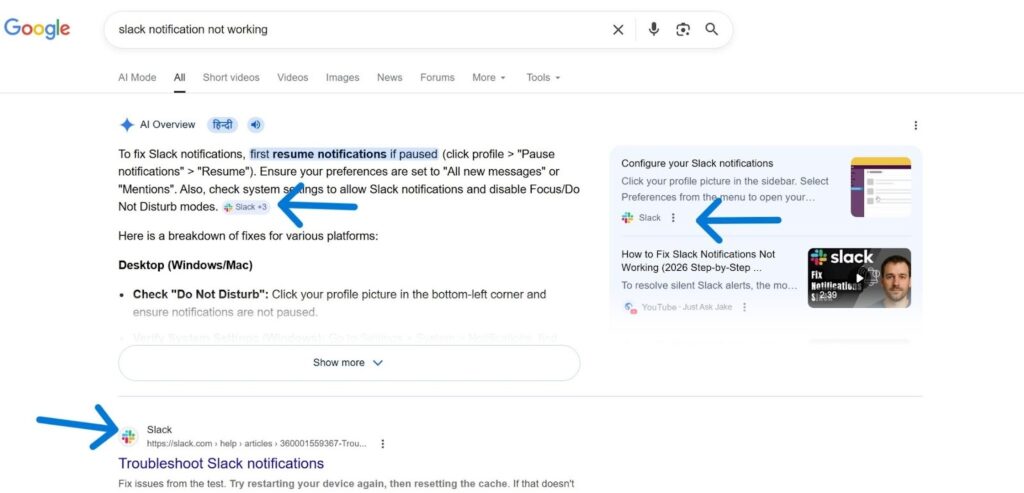Click the Google logo

point(37,29)
